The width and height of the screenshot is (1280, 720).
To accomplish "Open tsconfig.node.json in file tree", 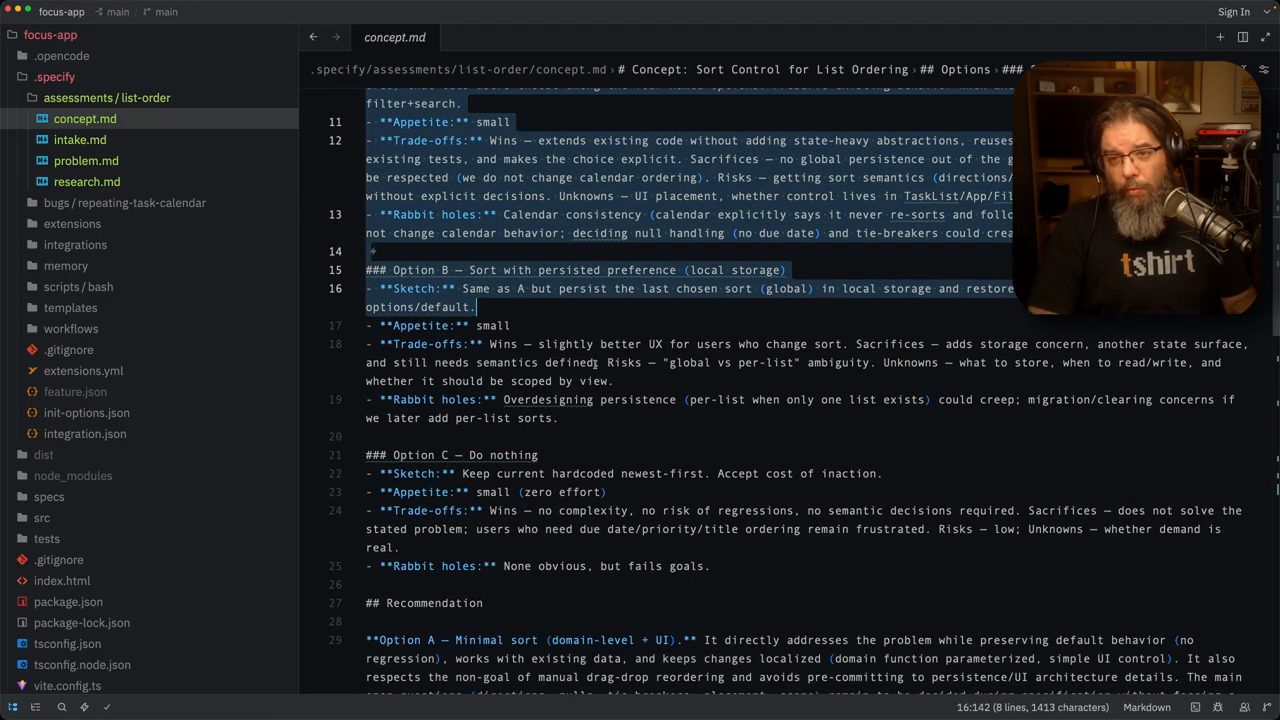I will [x=150, y=665].
